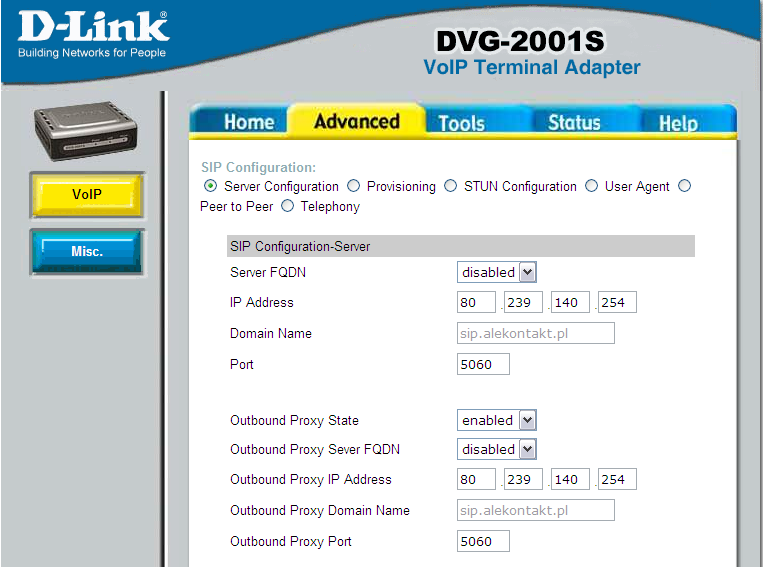
Task: Open the Misc. section button
Action: click(x=87, y=252)
